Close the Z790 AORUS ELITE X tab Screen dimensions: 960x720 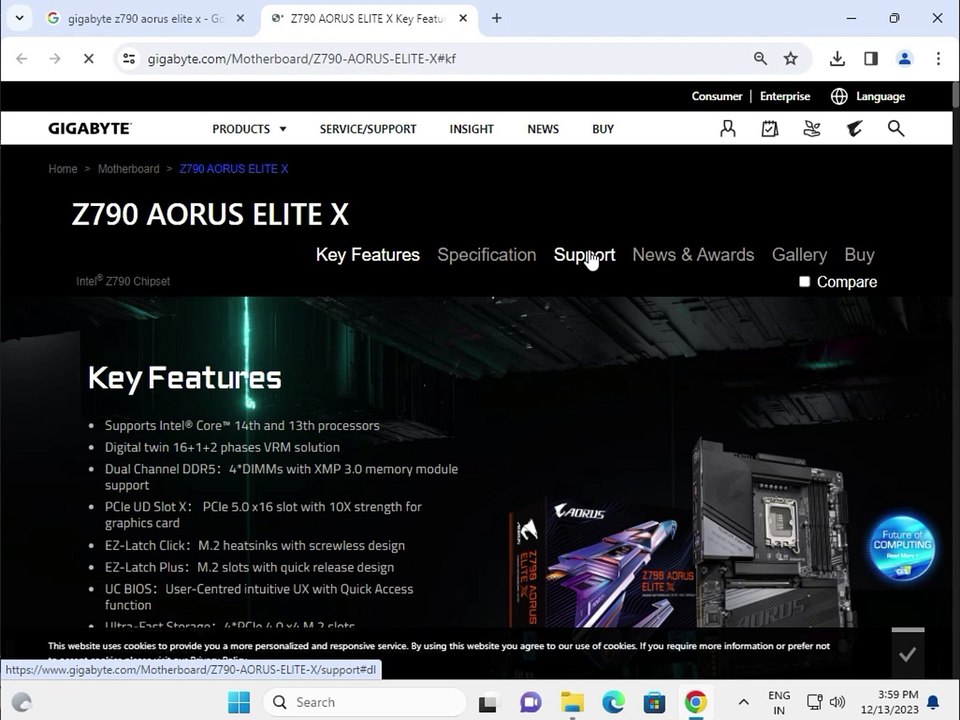click(x=463, y=18)
